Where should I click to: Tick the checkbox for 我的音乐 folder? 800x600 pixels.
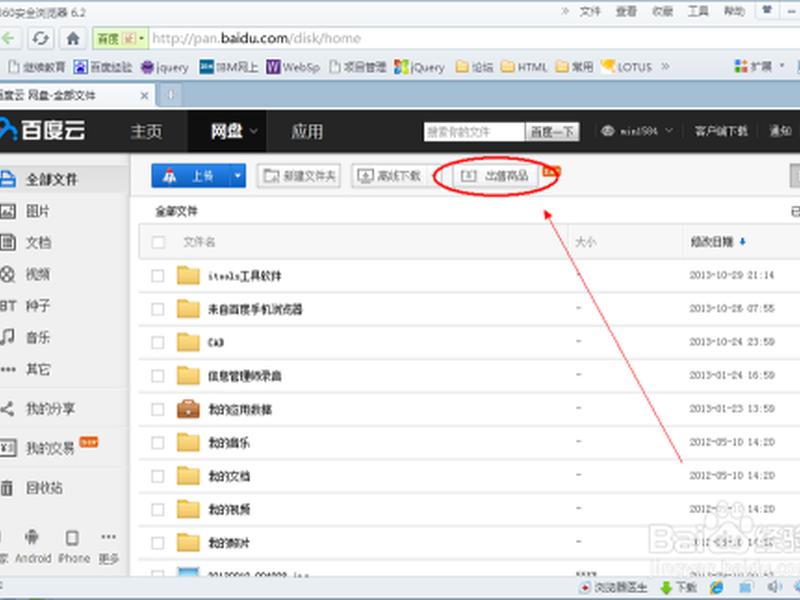158,443
